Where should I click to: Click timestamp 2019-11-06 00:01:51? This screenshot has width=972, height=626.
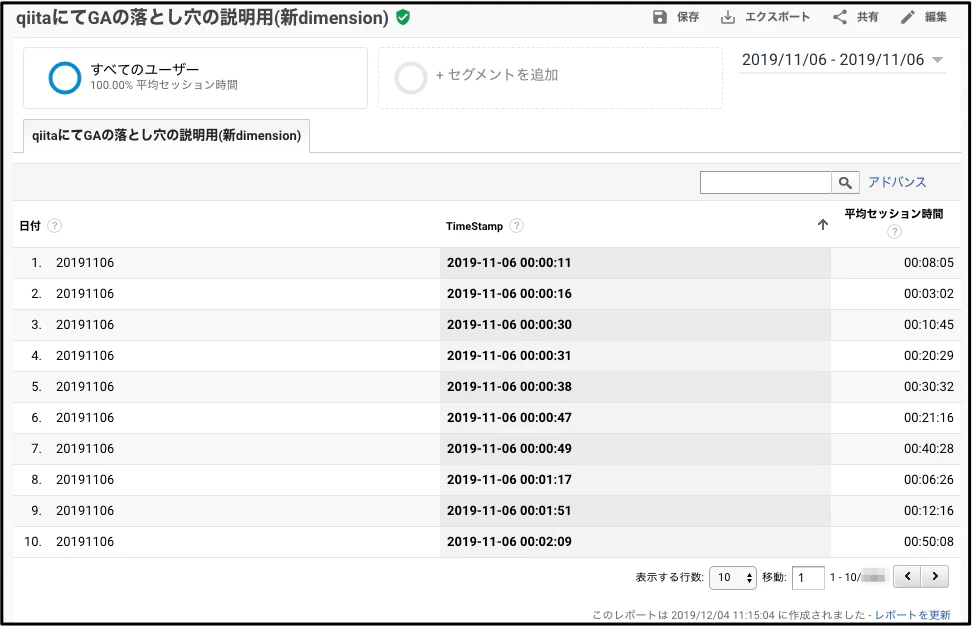click(509, 511)
